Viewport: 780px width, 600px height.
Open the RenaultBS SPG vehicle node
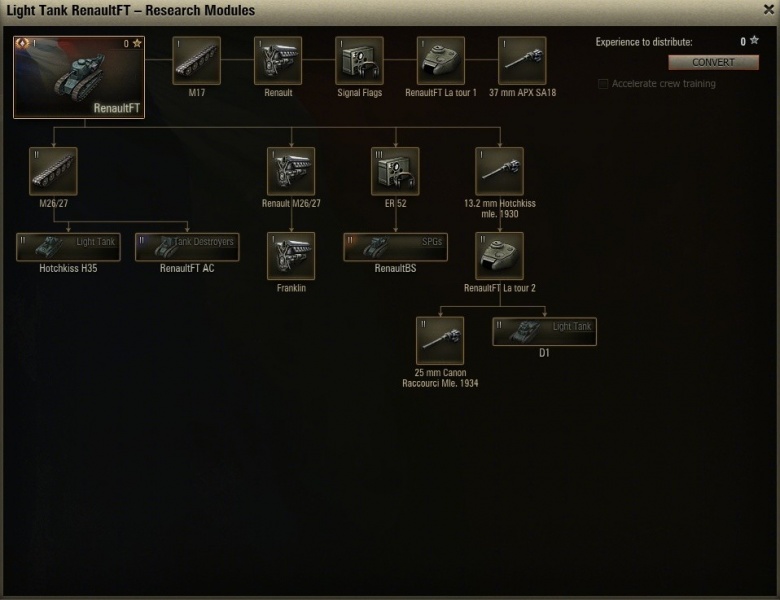395,247
